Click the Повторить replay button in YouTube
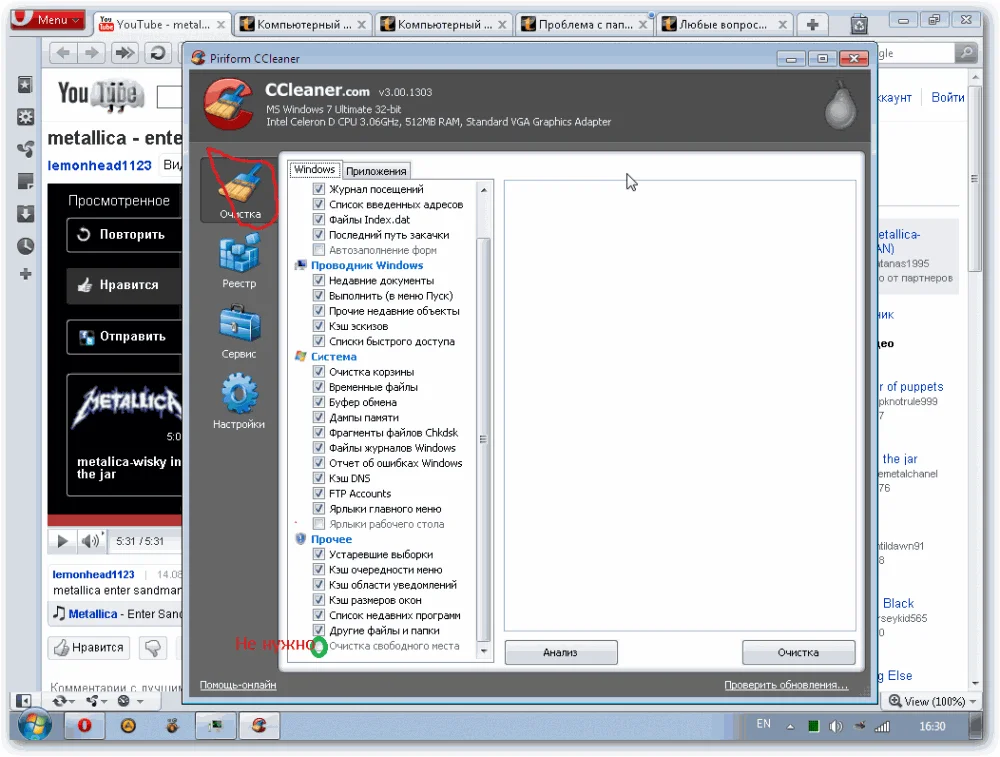This screenshot has width=1000, height=757. tap(124, 235)
